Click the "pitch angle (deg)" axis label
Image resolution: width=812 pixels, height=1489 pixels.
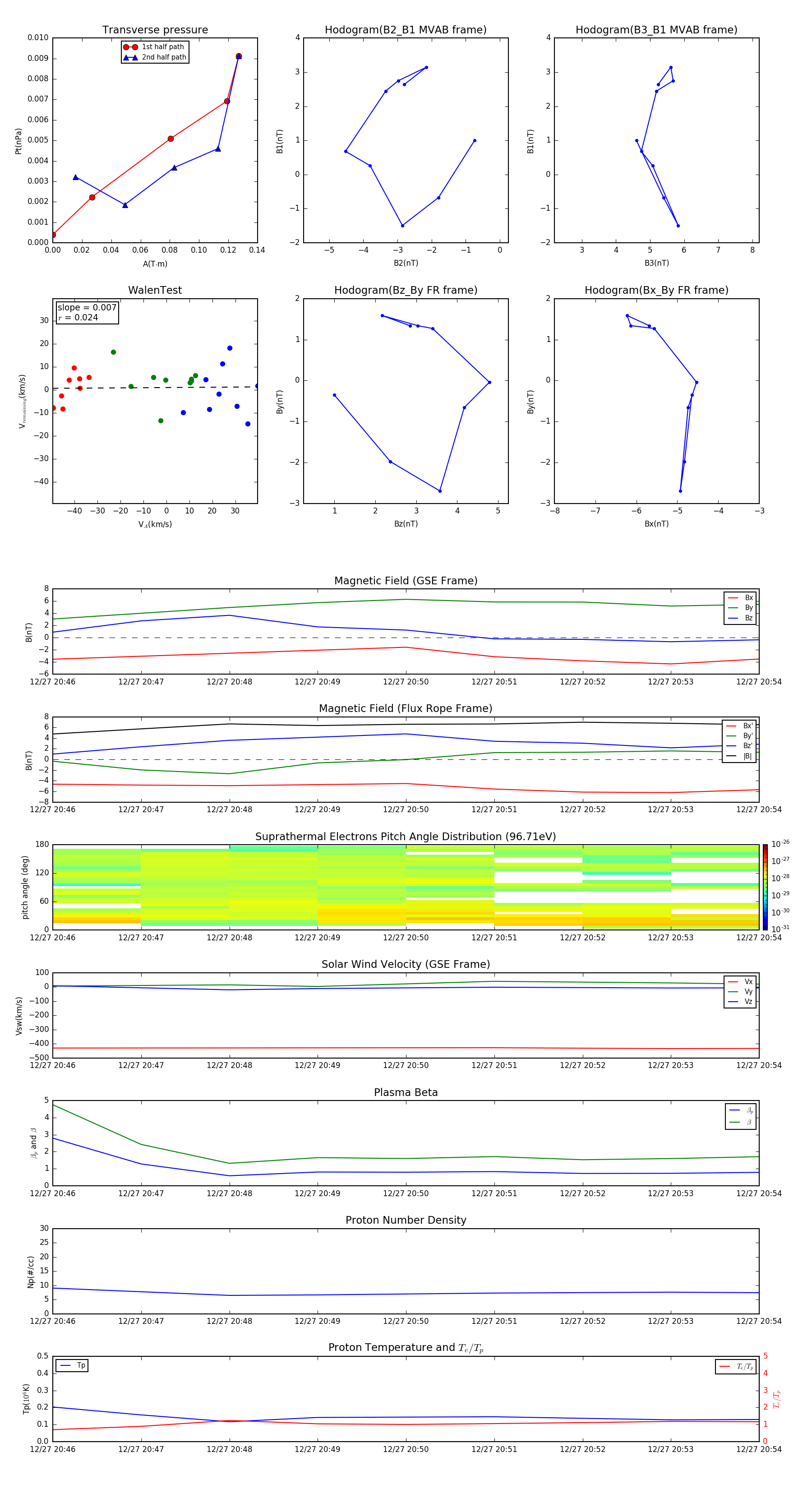tap(25, 887)
